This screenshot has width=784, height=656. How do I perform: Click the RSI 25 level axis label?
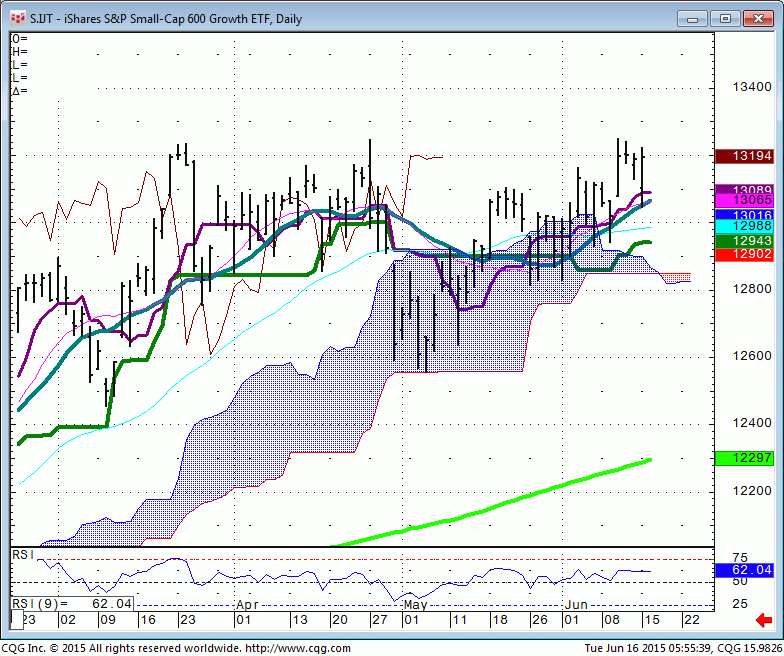(x=740, y=604)
